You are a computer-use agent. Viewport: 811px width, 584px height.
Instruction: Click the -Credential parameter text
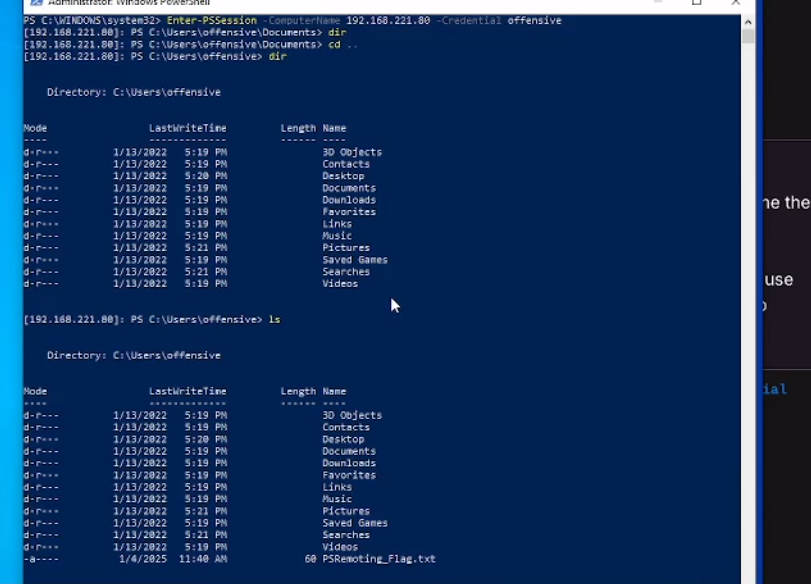[469, 21]
